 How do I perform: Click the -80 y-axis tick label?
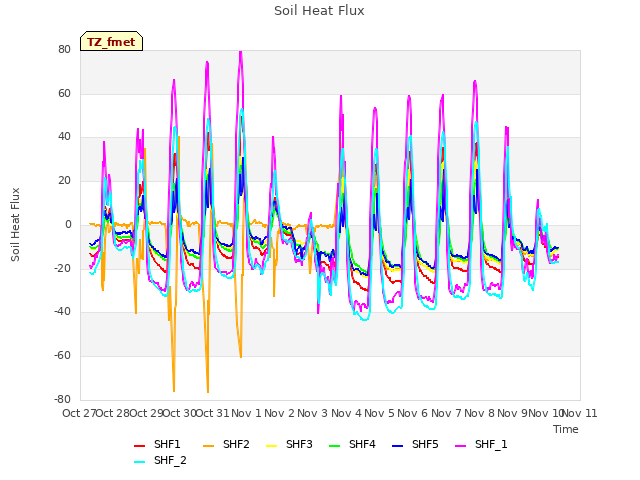pyautogui.click(x=62, y=400)
